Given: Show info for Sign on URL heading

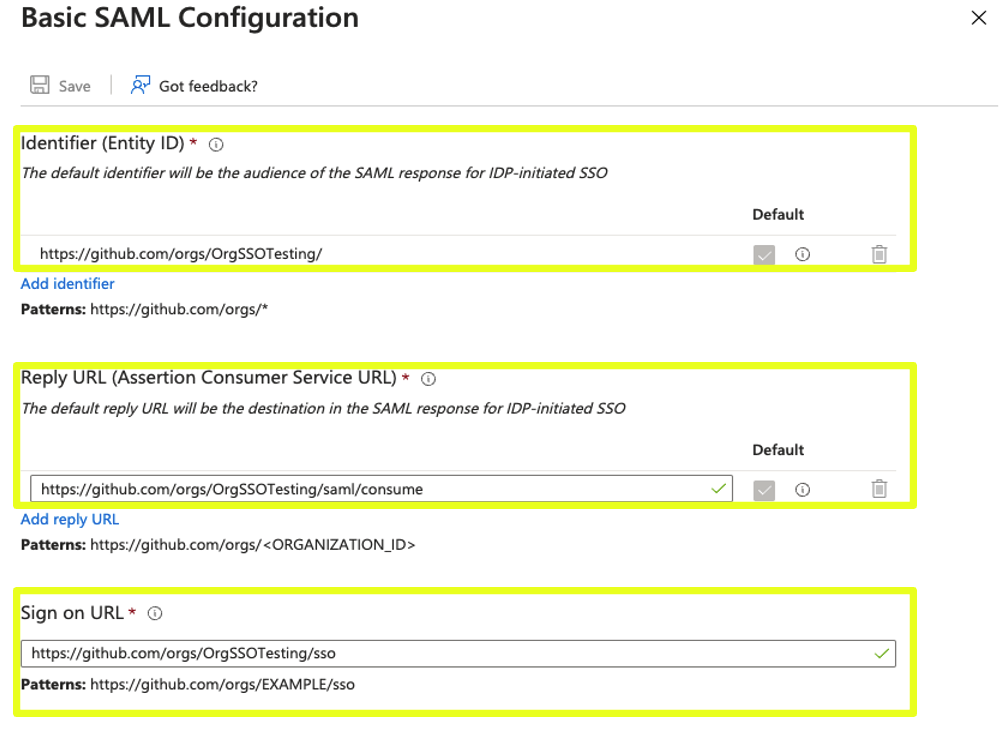Looking at the screenshot, I should (x=155, y=614).
